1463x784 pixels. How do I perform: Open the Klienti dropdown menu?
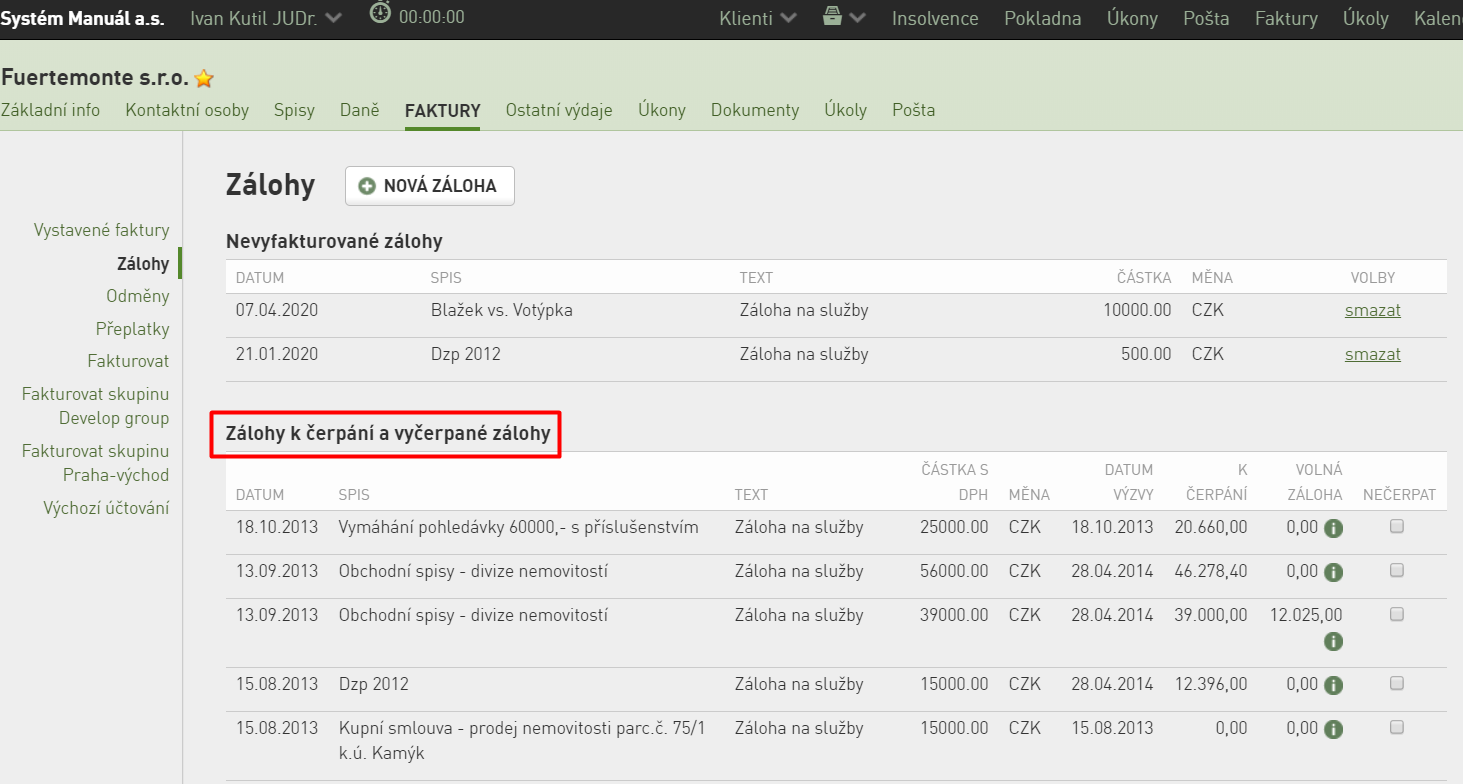[x=758, y=18]
